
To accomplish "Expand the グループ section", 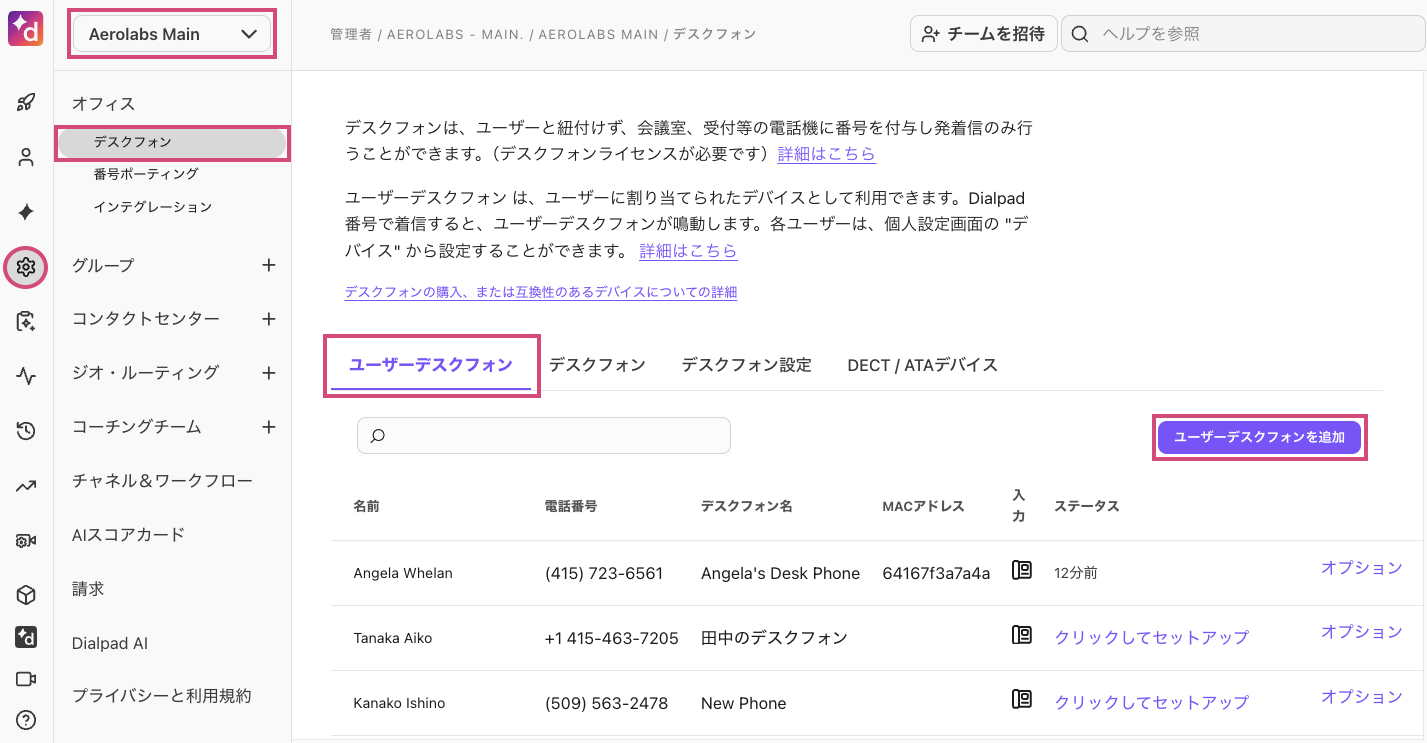I will pos(268,265).
